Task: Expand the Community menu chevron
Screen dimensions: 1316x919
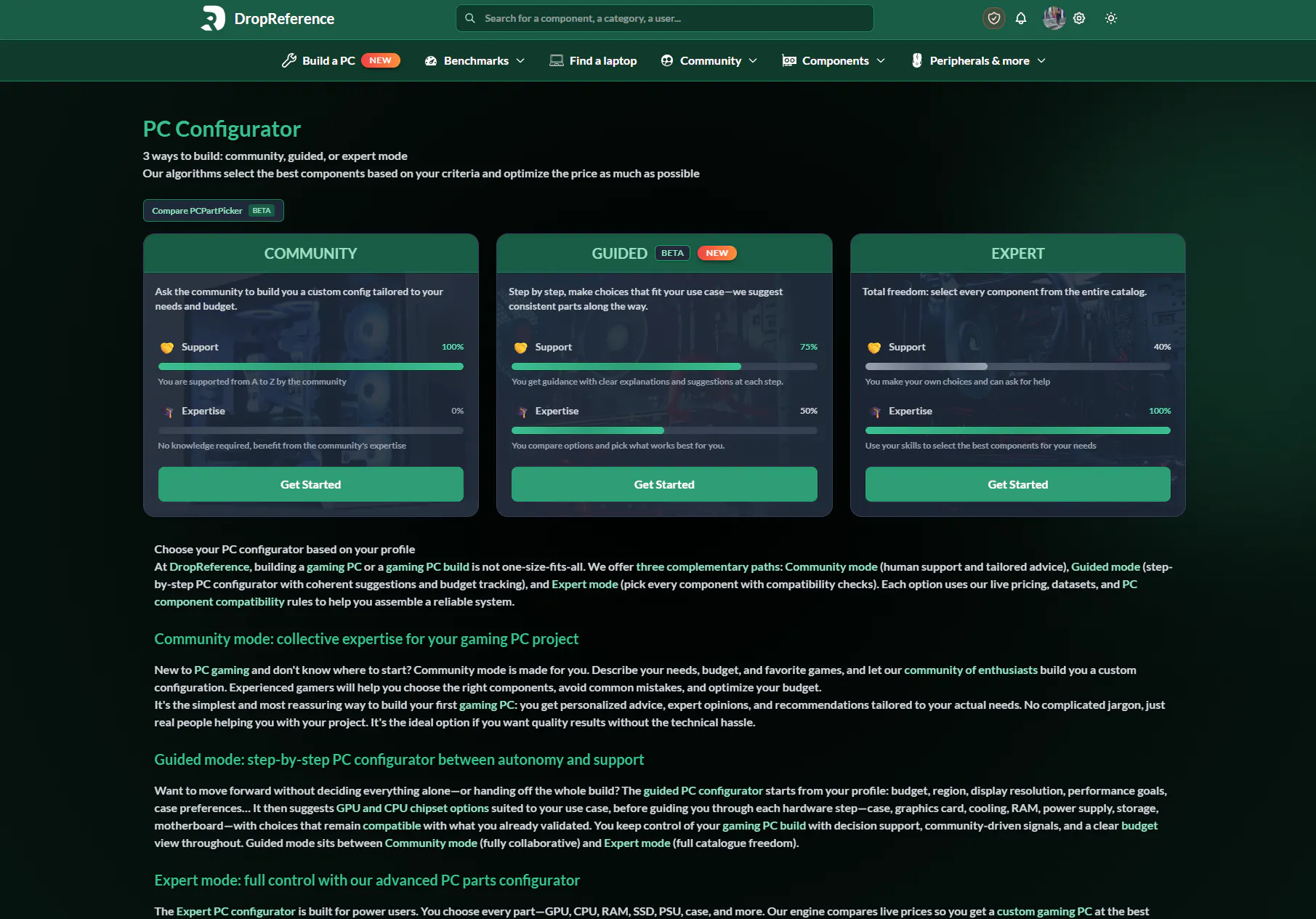Action: (753, 61)
